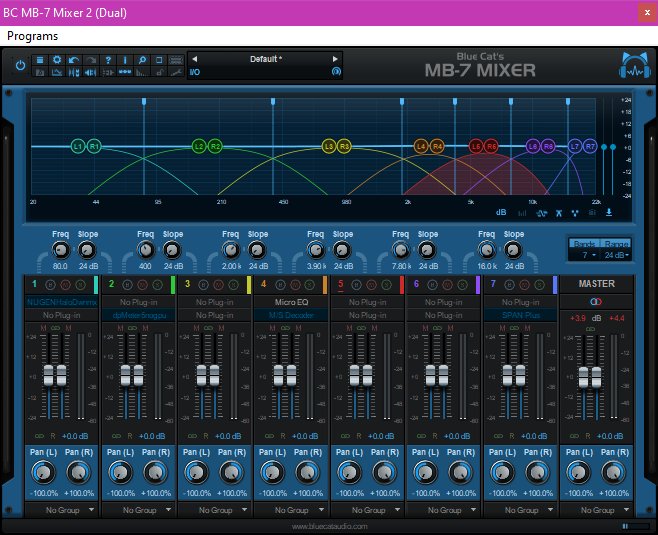The image size is (658, 535).
Task: Click band 1 Pan (L) knob
Action: (x=44, y=472)
